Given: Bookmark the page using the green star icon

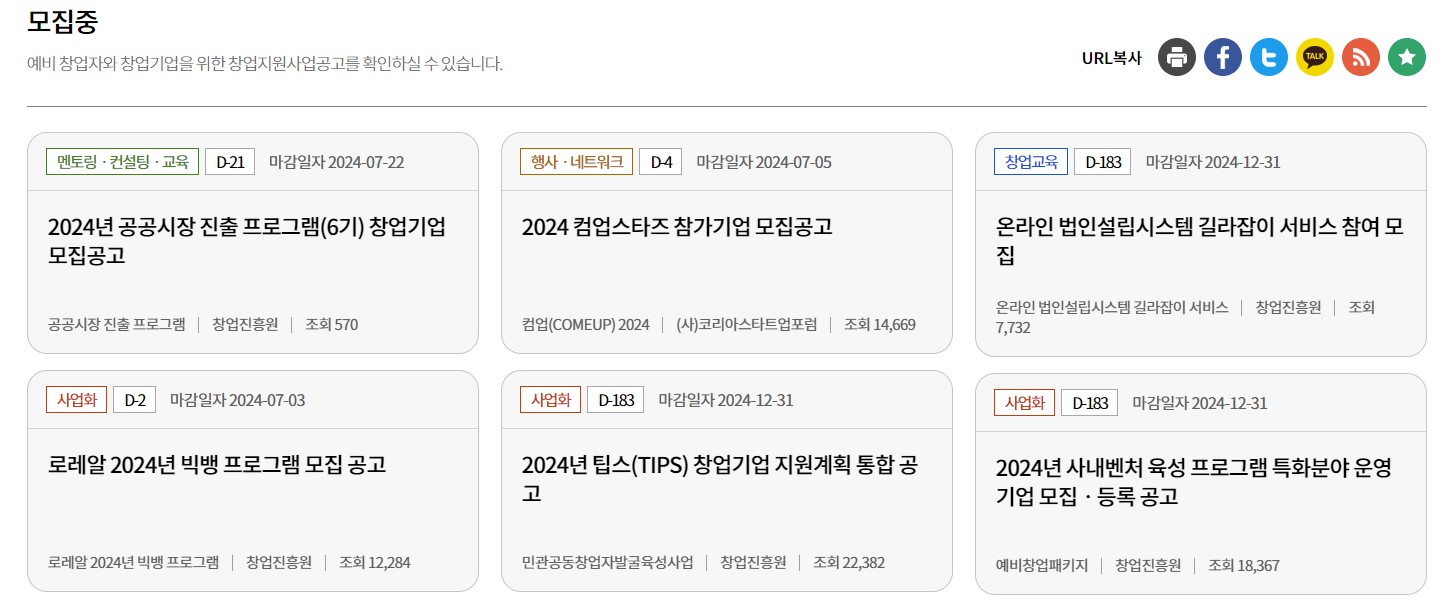Looking at the screenshot, I should (1406, 57).
